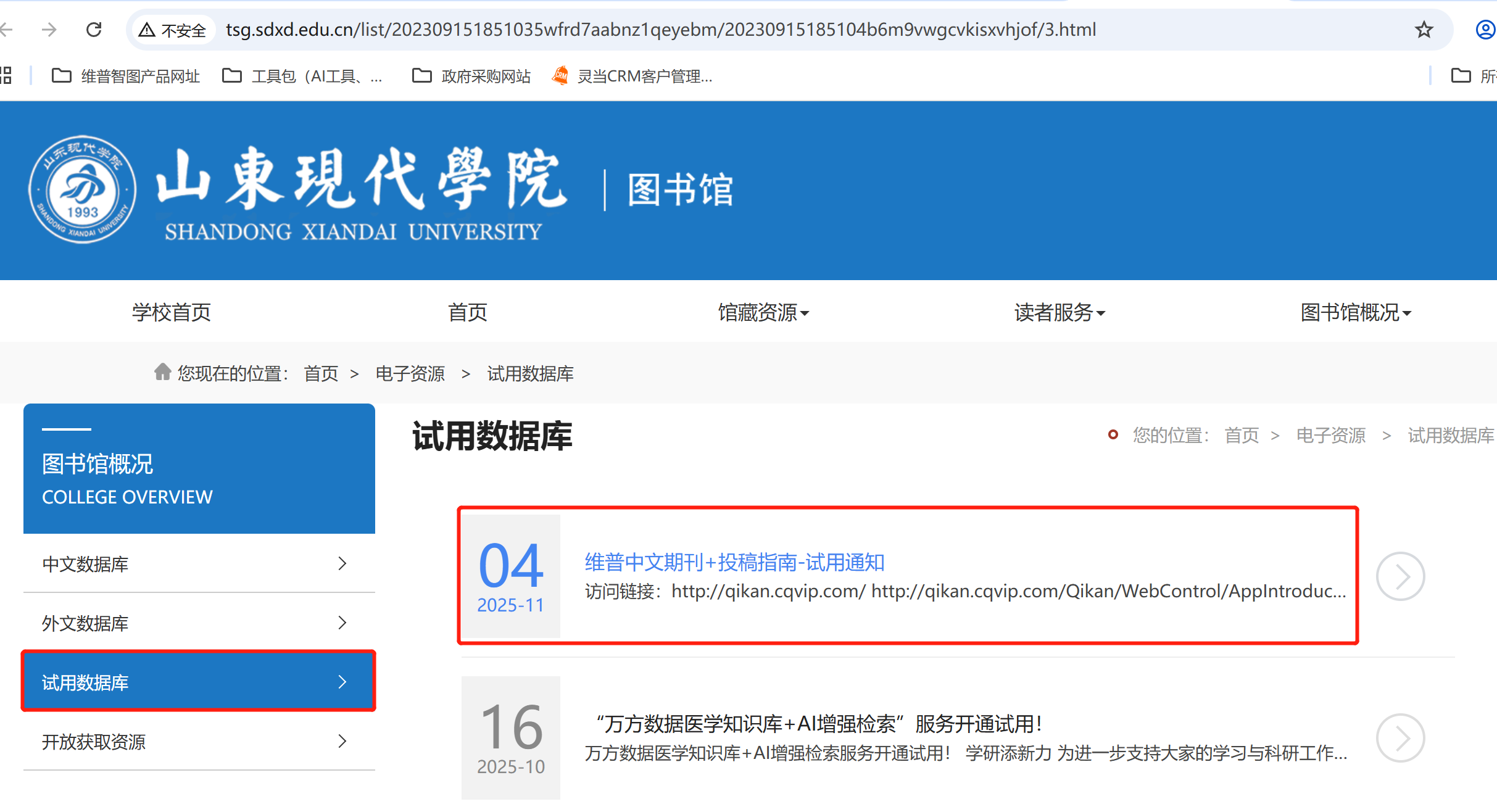Click the circle arrow beside 维普中文期刊 notice
Screen dimensions: 1497x812
(1400, 576)
